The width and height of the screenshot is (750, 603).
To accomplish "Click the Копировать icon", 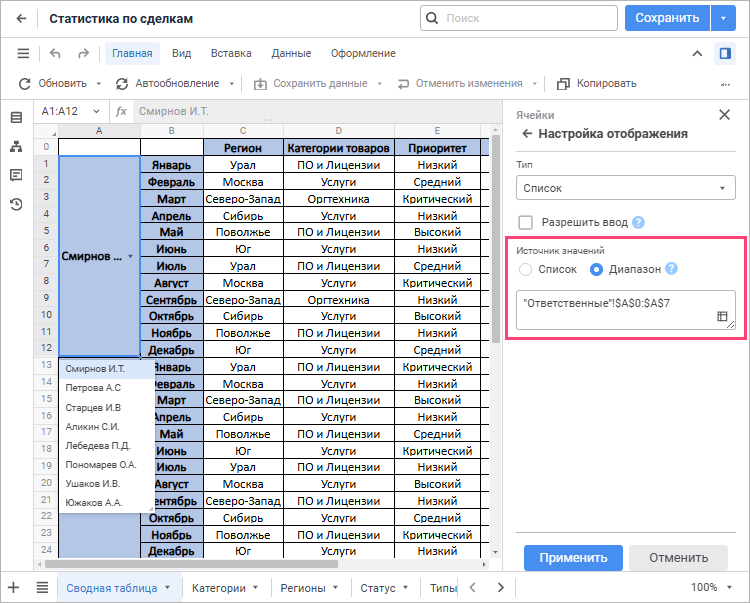I will pyautogui.click(x=563, y=84).
